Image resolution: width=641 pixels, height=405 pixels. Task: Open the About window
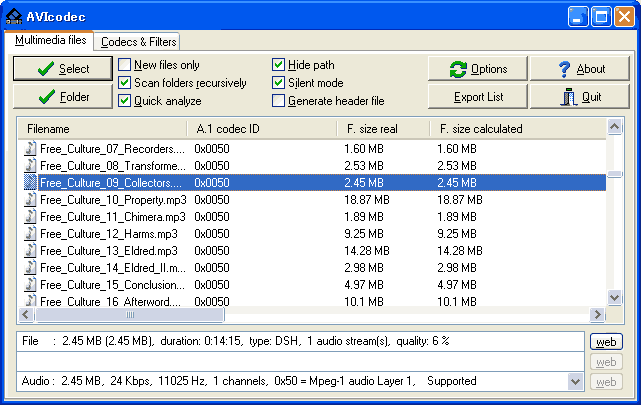(x=580, y=69)
